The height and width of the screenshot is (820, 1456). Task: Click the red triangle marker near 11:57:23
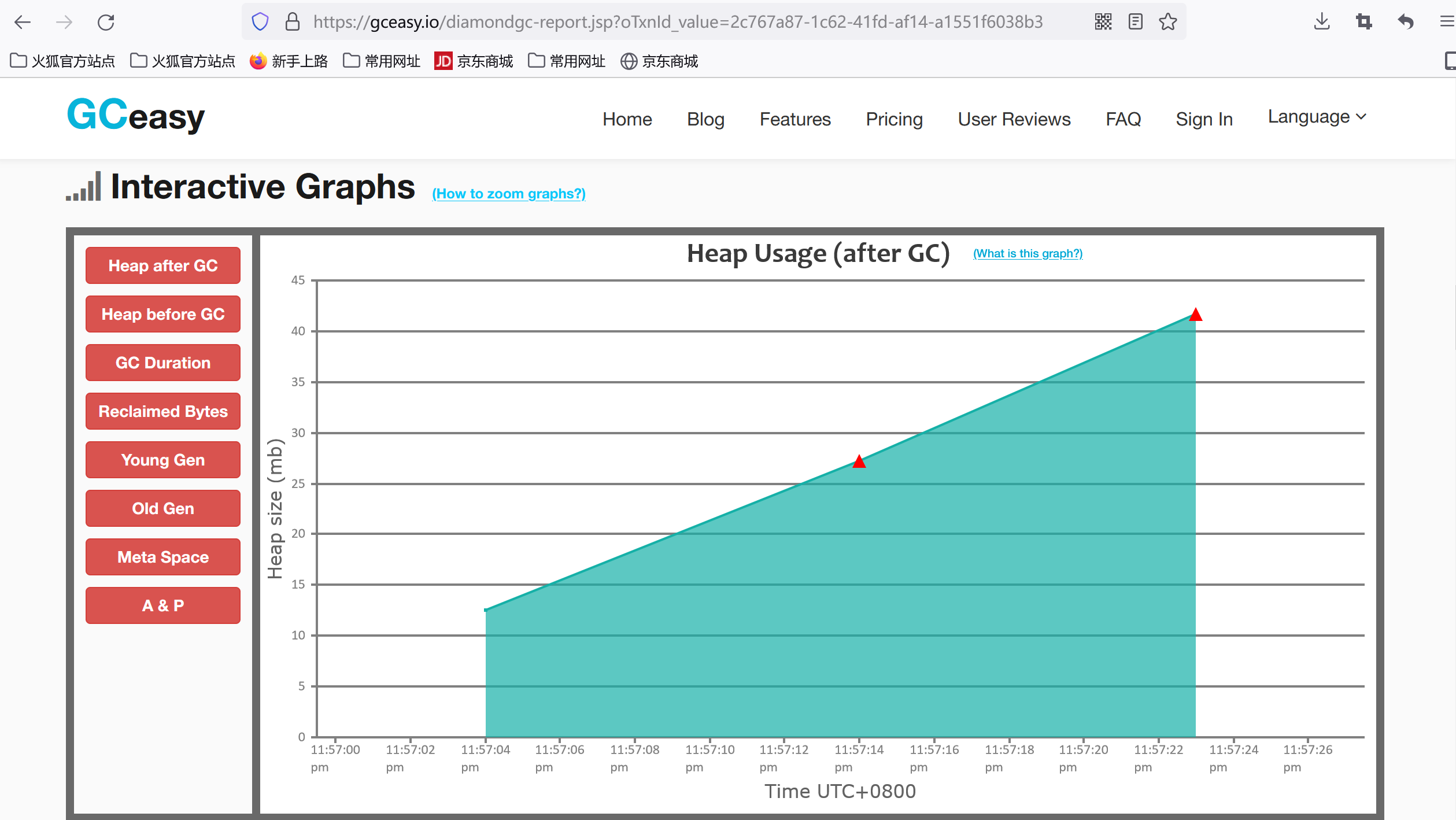(1196, 315)
